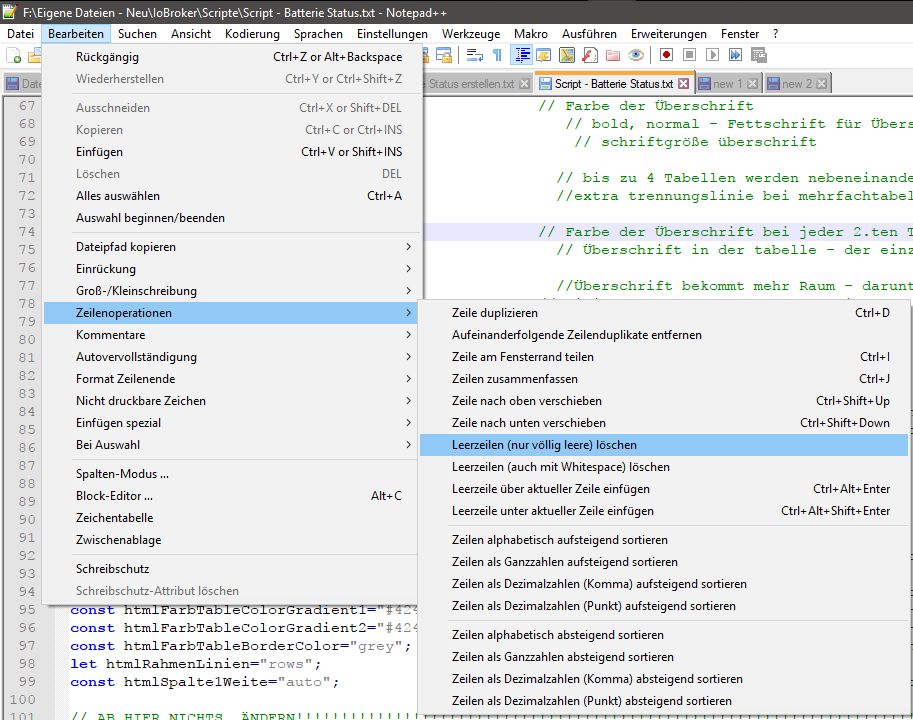The height and width of the screenshot is (720, 913).
Task: Switch to the new 2 tab
Action: pos(796,84)
